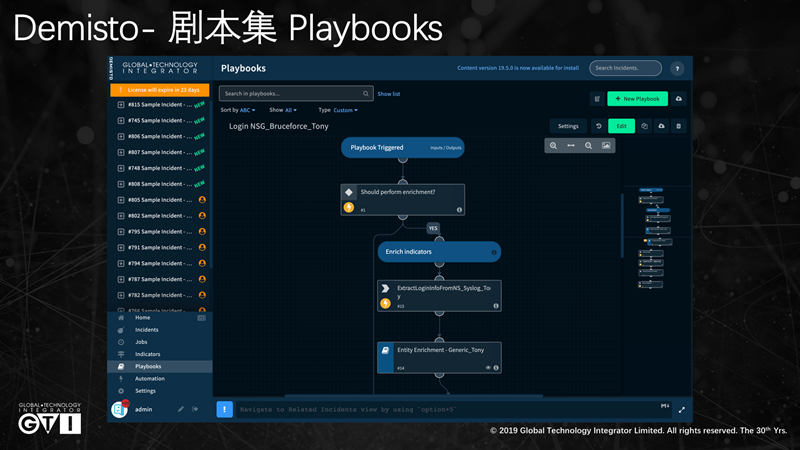Click the Content version 19.5.0 install link
Viewport: 800px width, 450px height.
click(x=518, y=68)
